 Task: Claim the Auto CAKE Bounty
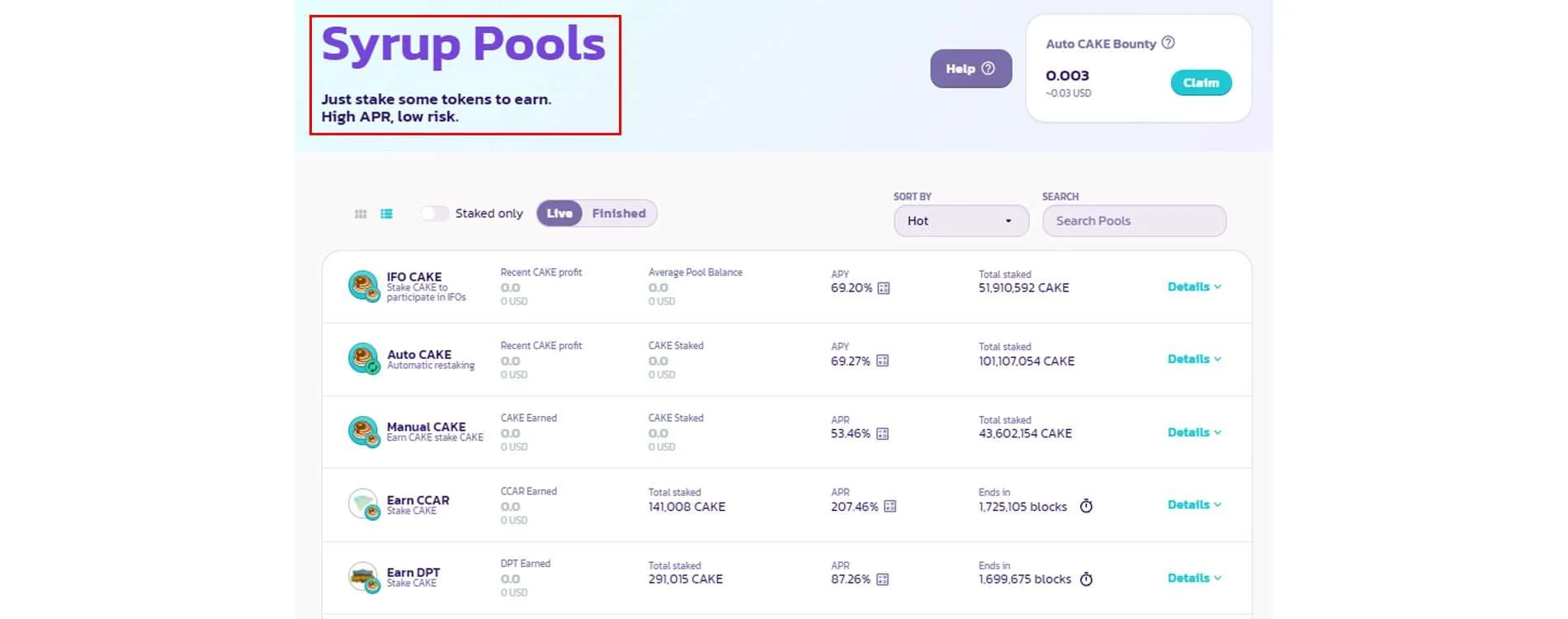(x=1200, y=83)
